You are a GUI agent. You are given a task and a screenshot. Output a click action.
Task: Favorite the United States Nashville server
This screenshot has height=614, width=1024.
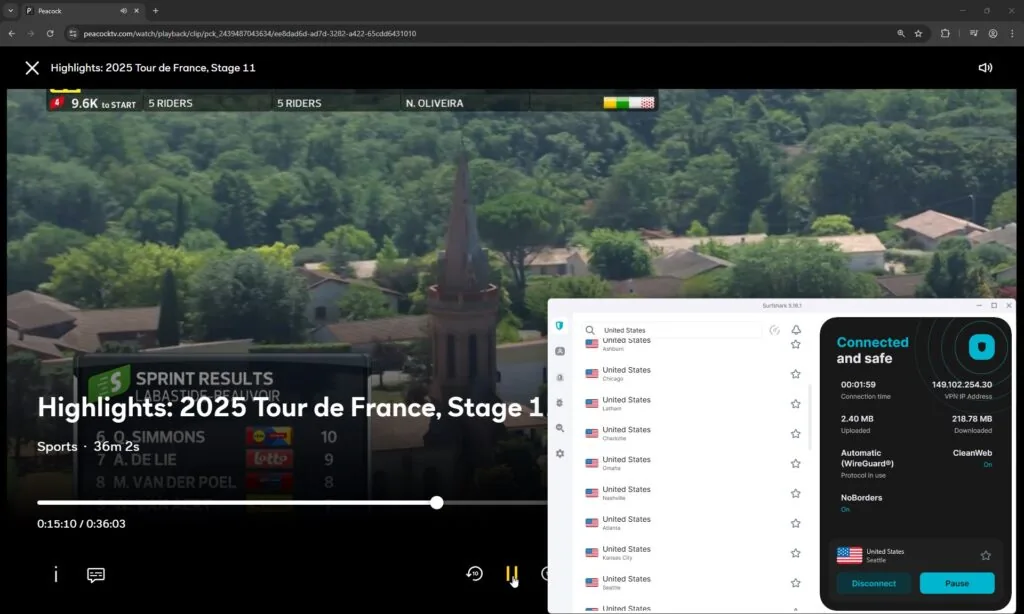pos(795,493)
